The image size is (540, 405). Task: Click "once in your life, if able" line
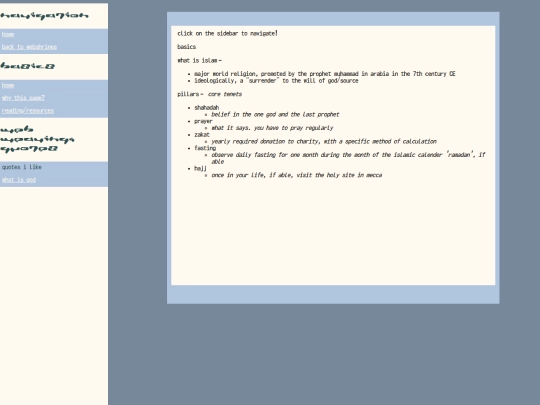tap(297, 175)
